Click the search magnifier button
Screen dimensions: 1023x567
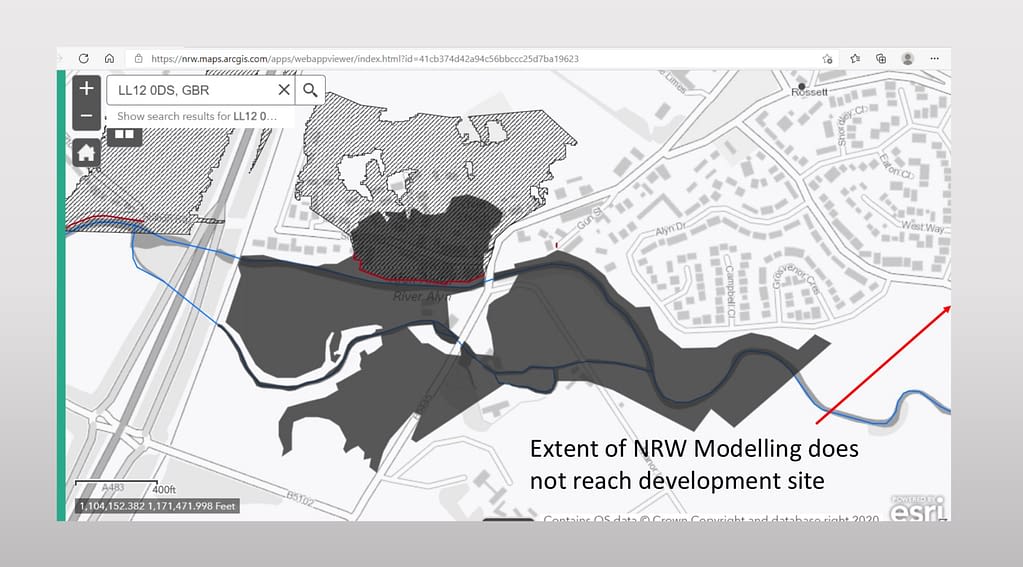(310, 91)
